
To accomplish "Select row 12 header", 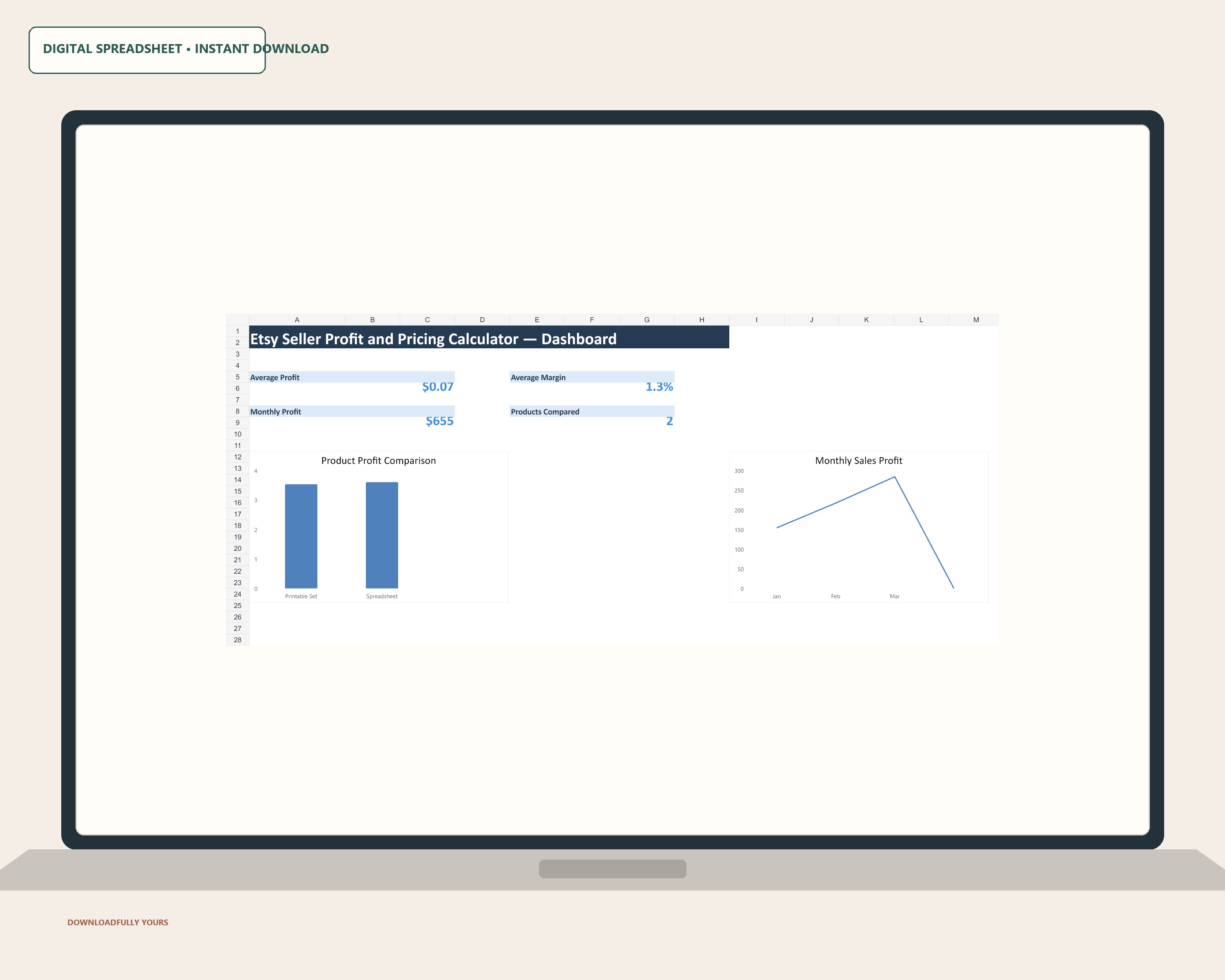I will [238, 457].
